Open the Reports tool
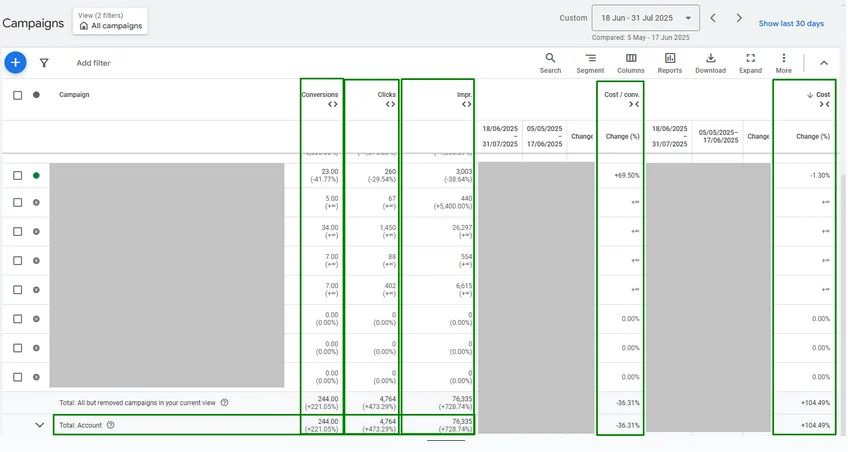 [670, 63]
